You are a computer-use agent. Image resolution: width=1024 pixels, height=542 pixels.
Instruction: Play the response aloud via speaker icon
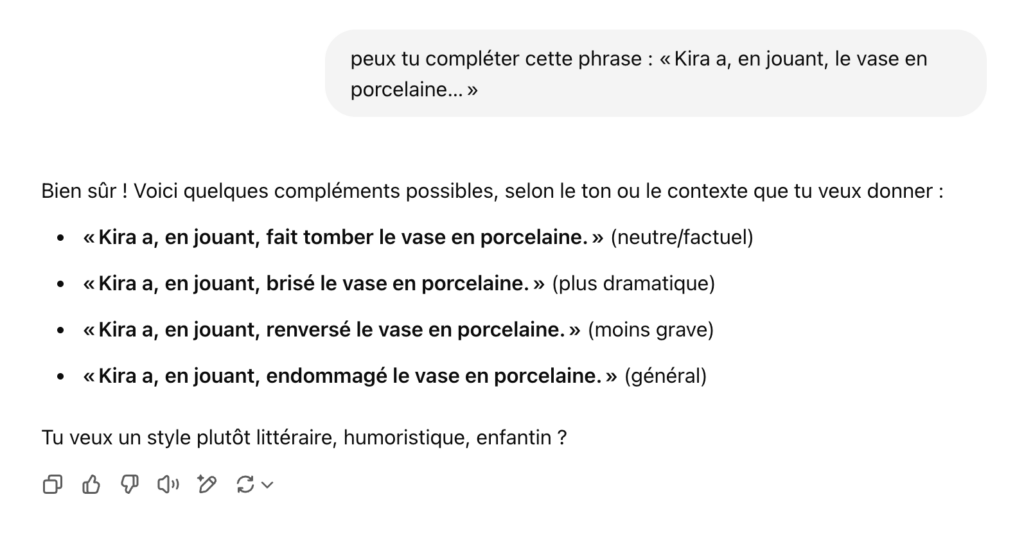coord(168,485)
